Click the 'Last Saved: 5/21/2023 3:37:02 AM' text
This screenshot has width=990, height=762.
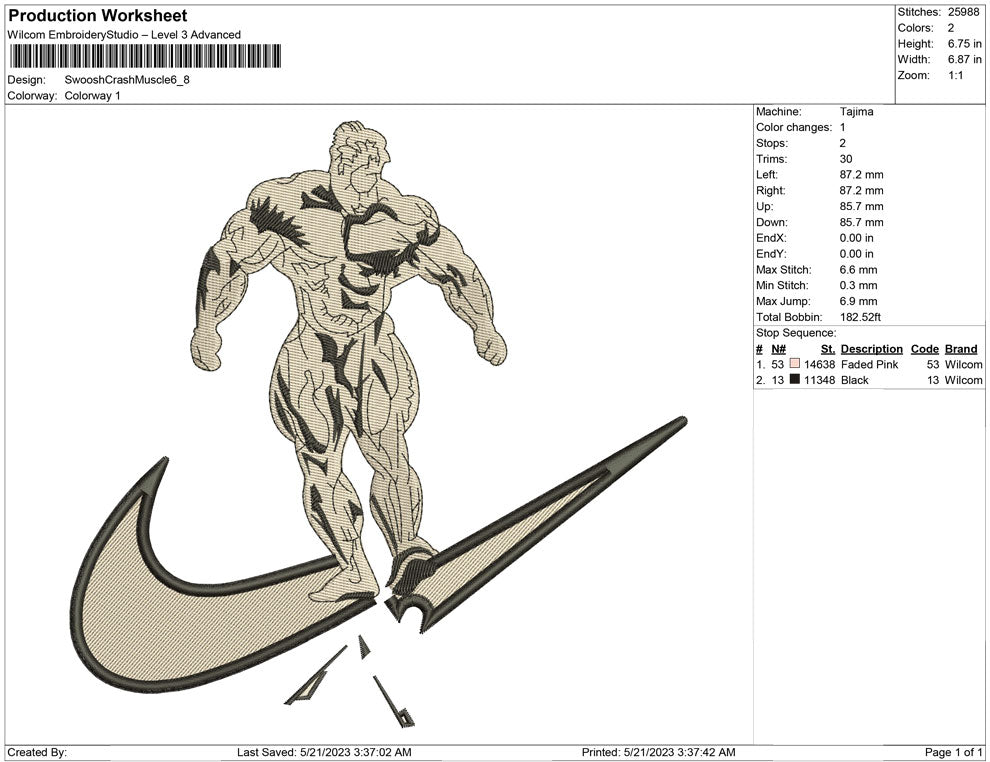click(325, 752)
